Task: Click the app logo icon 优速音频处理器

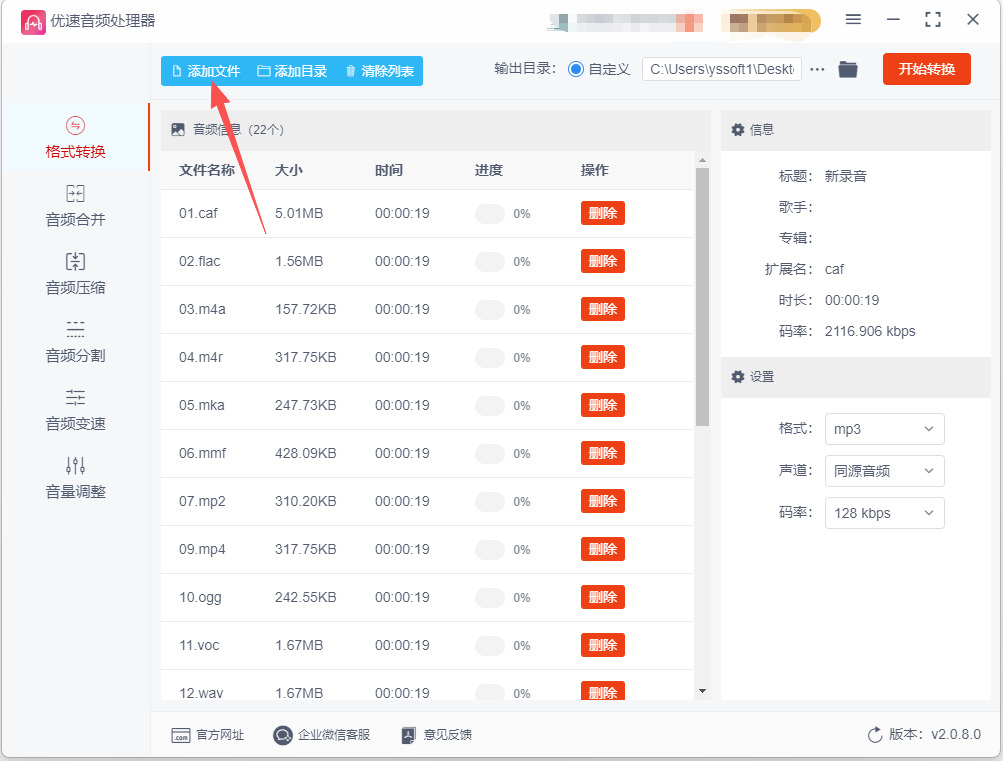Action: tap(33, 22)
